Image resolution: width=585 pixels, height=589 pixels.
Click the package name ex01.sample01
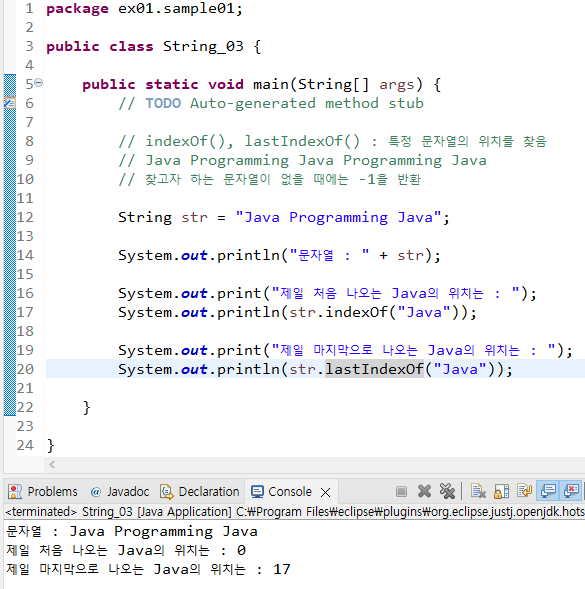[x=176, y=9]
